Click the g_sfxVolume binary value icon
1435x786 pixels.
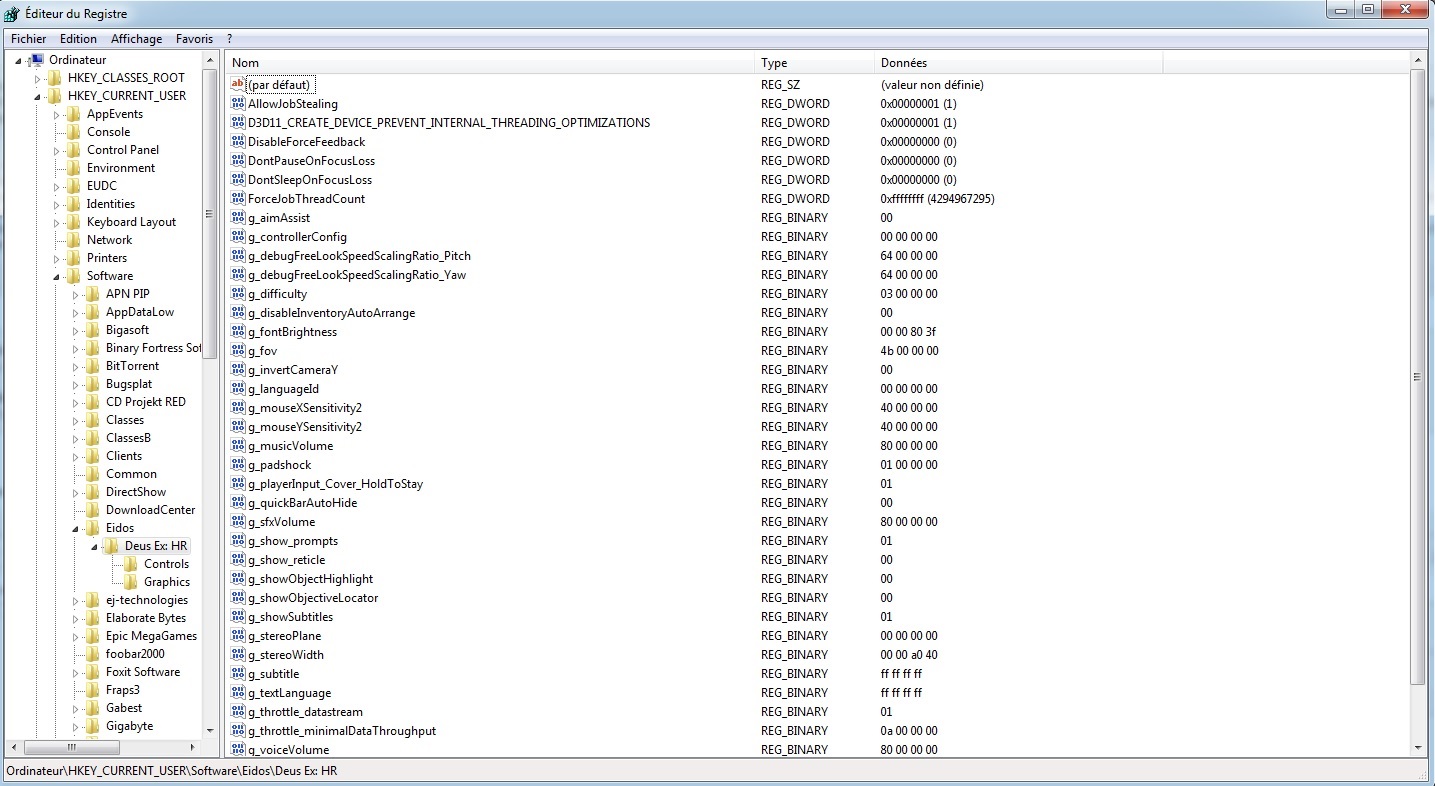pyautogui.click(x=238, y=521)
